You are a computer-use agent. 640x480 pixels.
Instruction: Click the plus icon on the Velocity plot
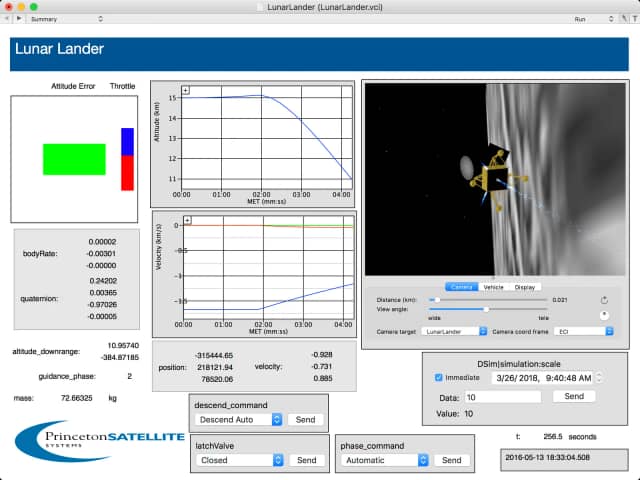click(x=187, y=220)
